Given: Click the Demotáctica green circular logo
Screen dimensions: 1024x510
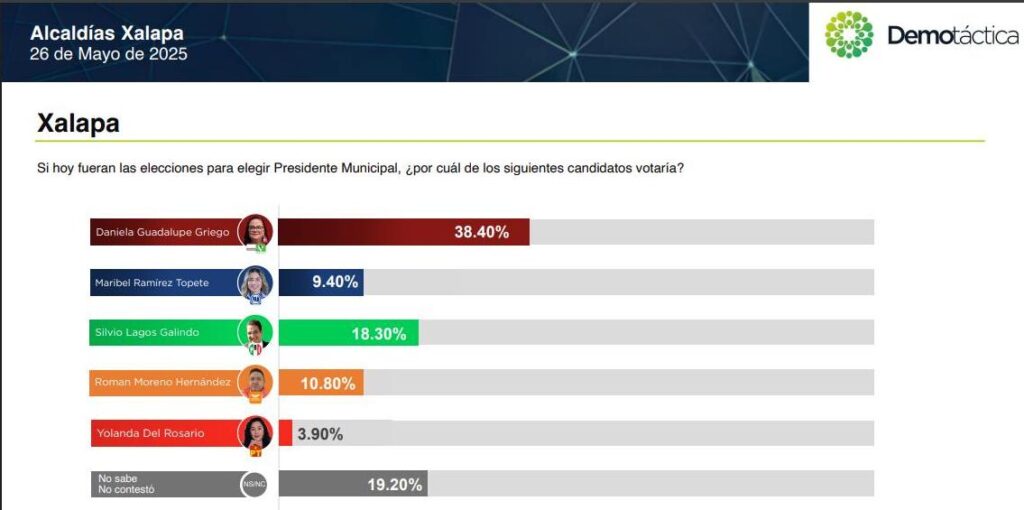Looking at the screenshot, I should 848,35.
